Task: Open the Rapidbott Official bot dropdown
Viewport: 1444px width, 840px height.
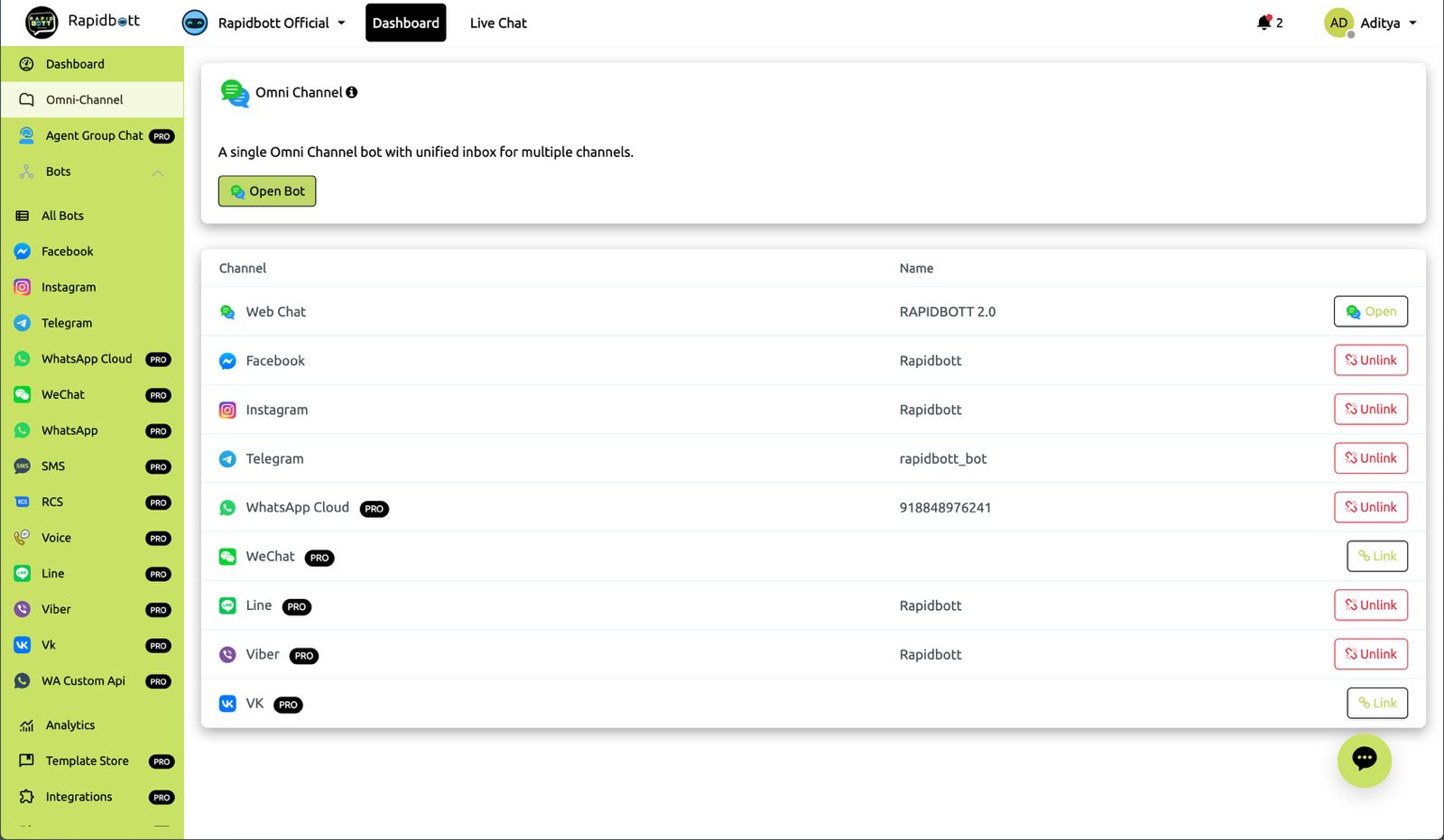Action: point(264,23)
